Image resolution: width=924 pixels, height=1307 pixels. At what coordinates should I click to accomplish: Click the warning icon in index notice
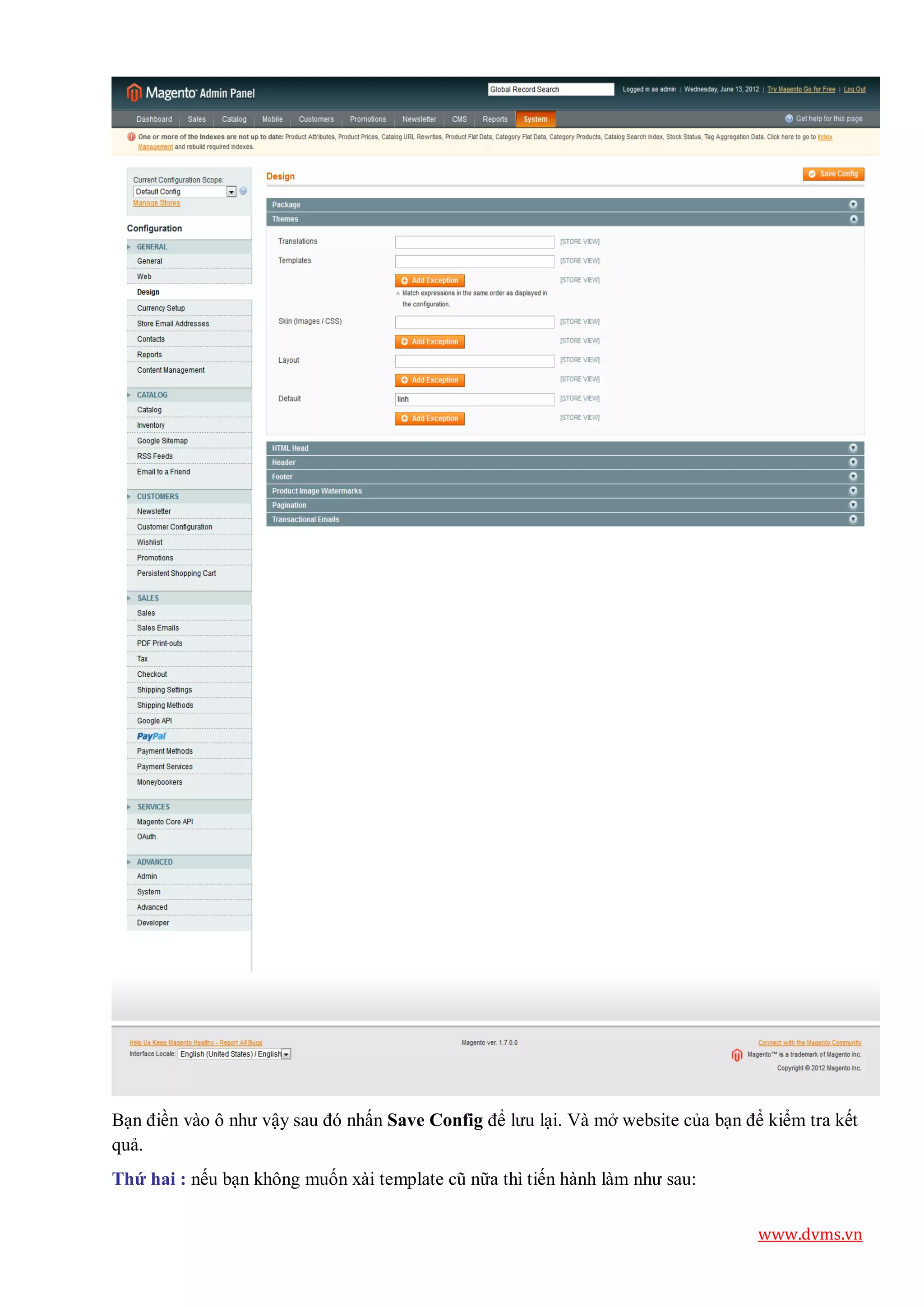(x=131, y=137)
